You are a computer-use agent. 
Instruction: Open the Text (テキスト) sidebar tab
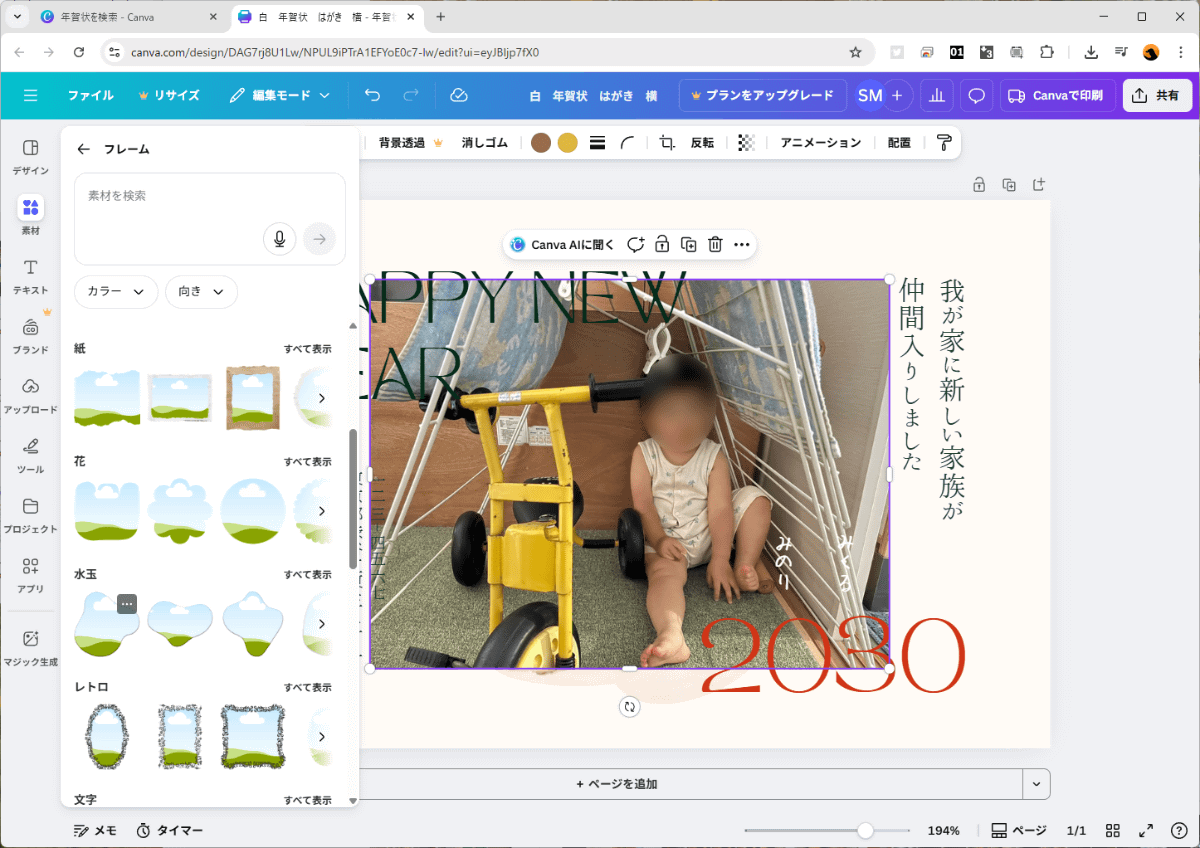pyautogui.click(x=30, y=277)
